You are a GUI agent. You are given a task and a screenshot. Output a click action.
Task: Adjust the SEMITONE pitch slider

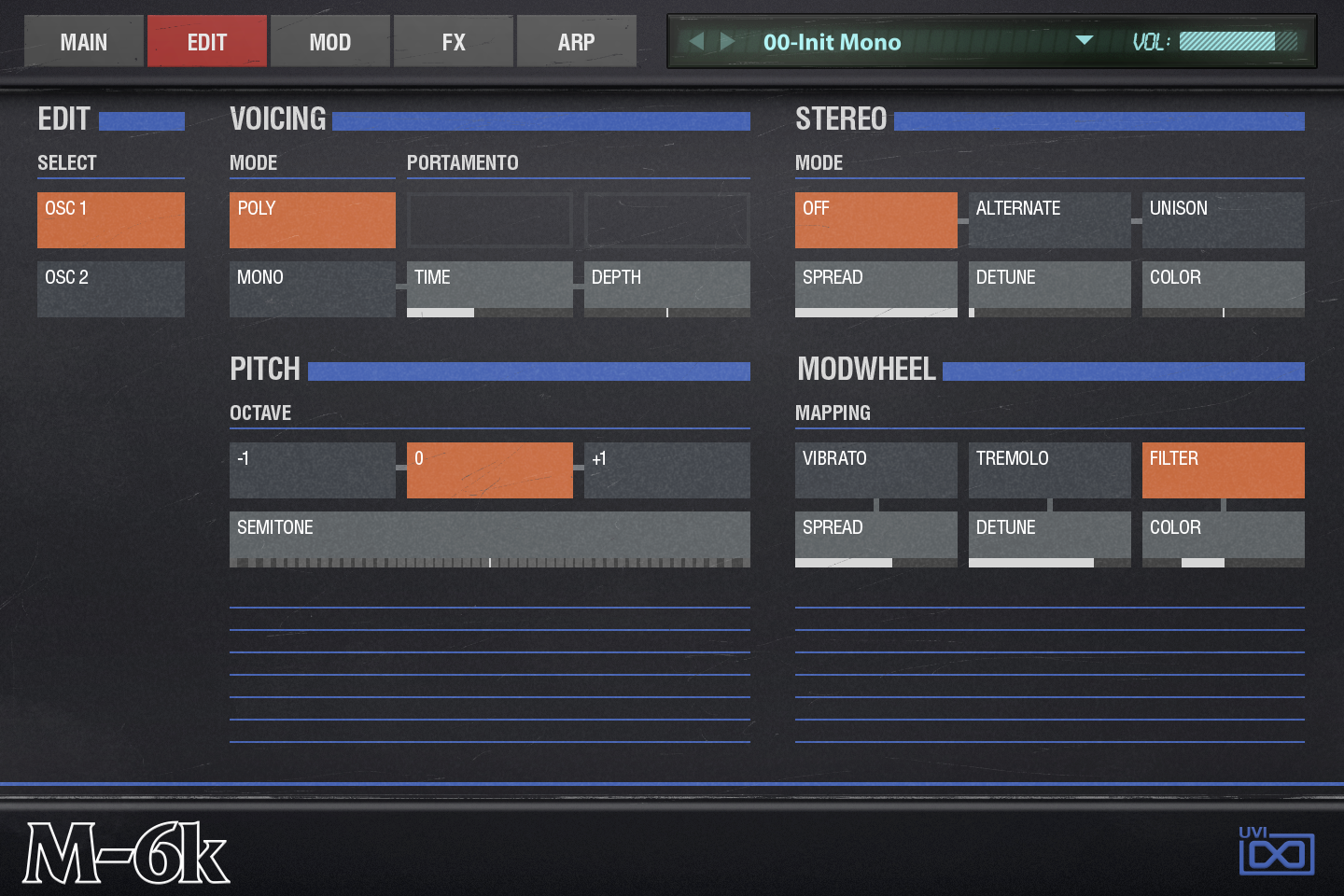tap(490, 539)
